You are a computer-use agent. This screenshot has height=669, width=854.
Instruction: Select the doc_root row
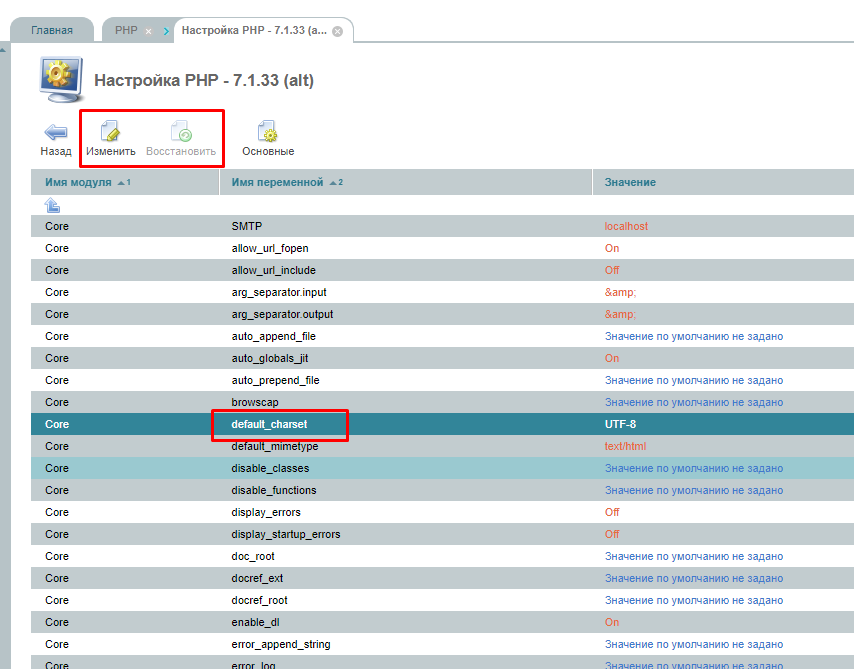442,556
